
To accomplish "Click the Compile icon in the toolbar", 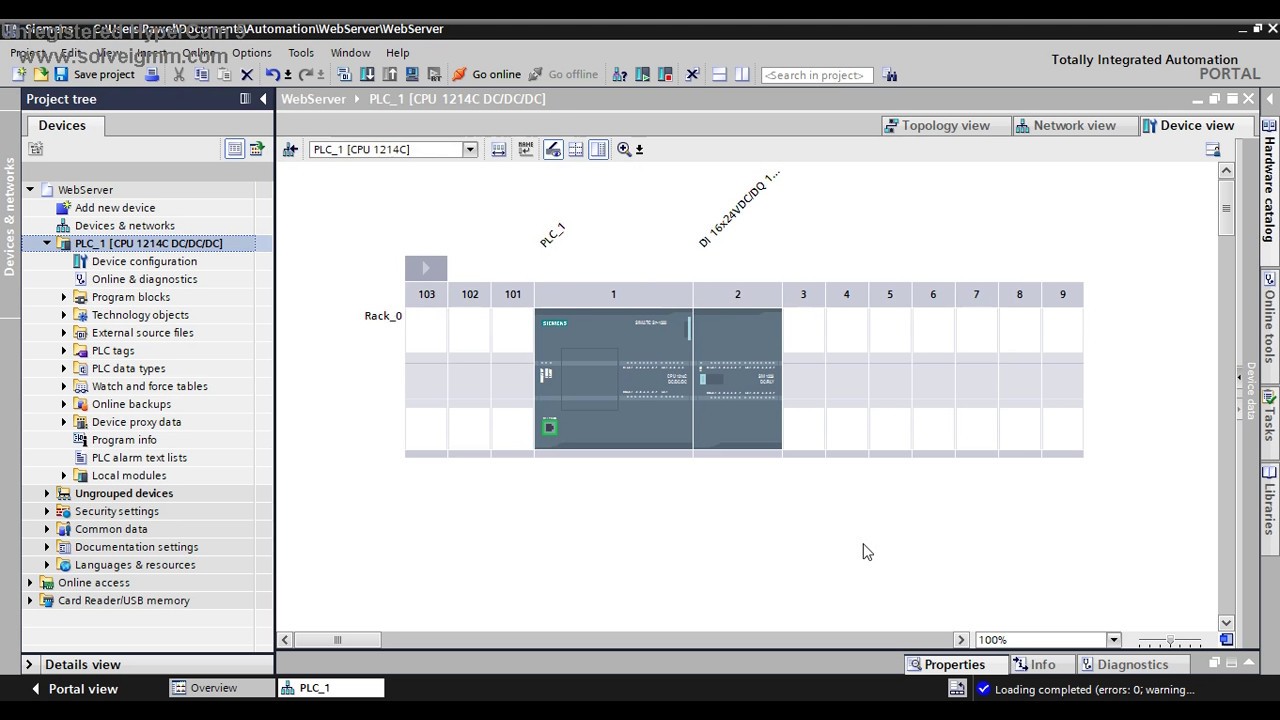I will tap(344, 74).
